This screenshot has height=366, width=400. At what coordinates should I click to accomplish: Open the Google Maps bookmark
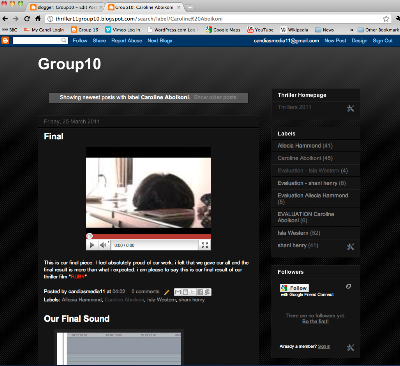click(x=223, y=30)
